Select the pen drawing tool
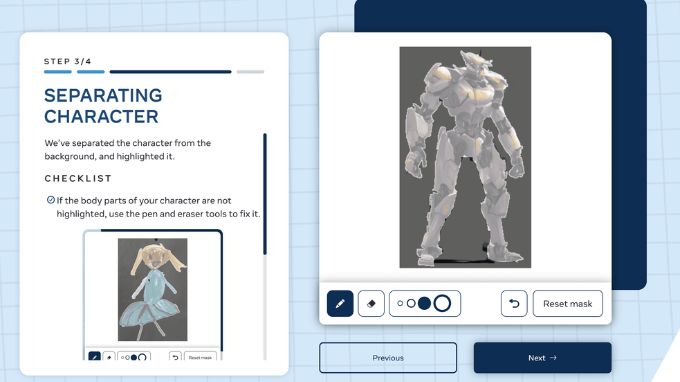 click(x=340, y=304)
